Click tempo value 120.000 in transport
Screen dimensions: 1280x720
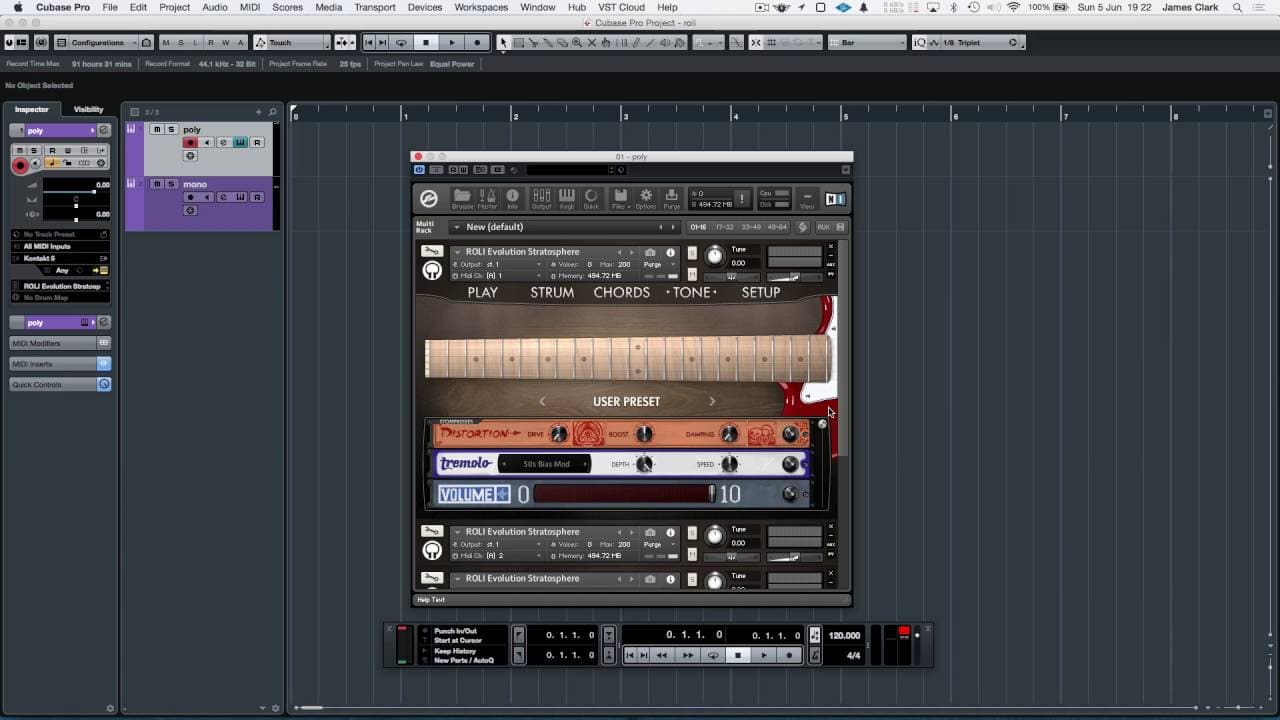pos(844,635)
